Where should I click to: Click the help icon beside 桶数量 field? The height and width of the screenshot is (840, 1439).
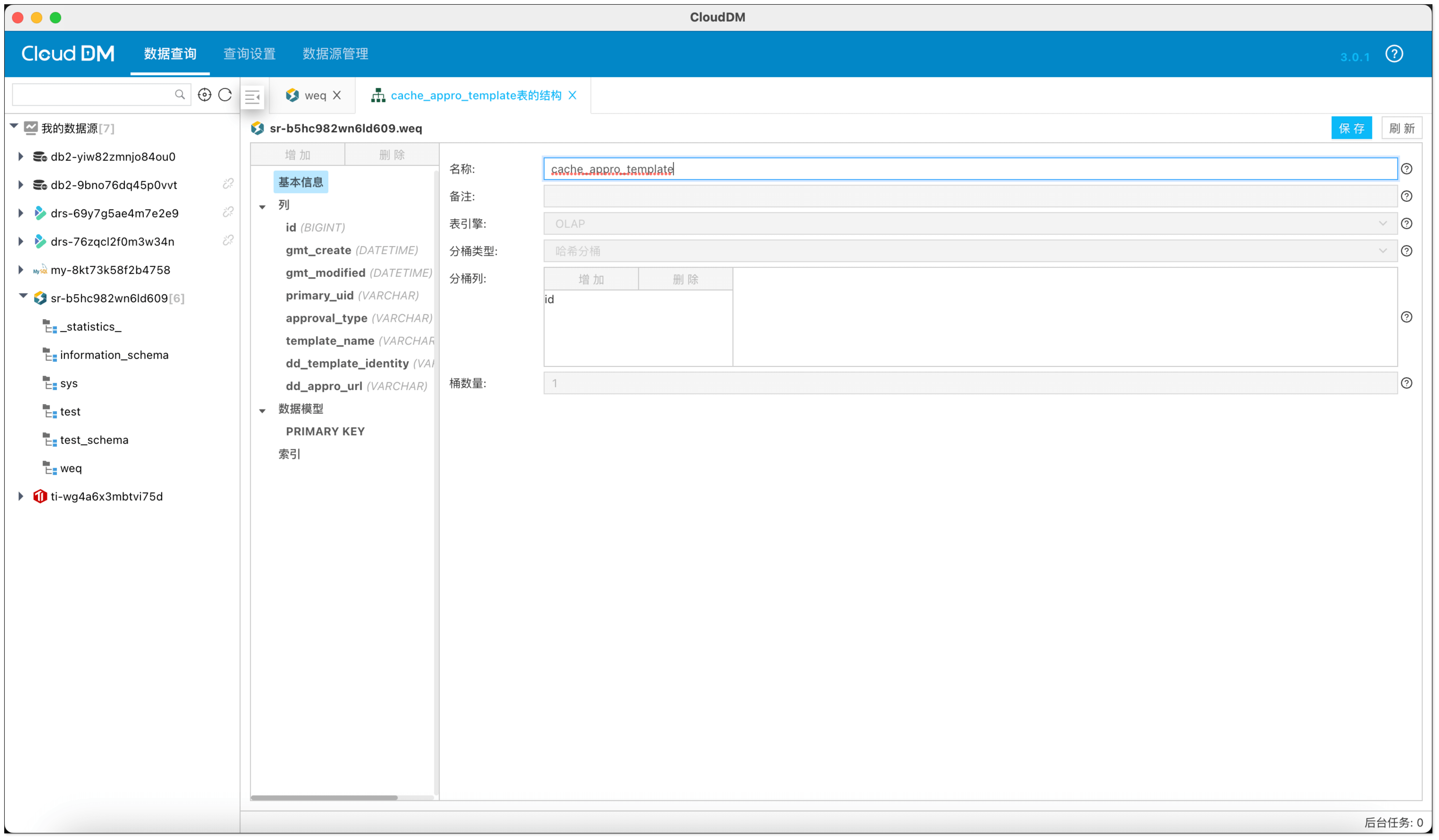coord(1406,383)
